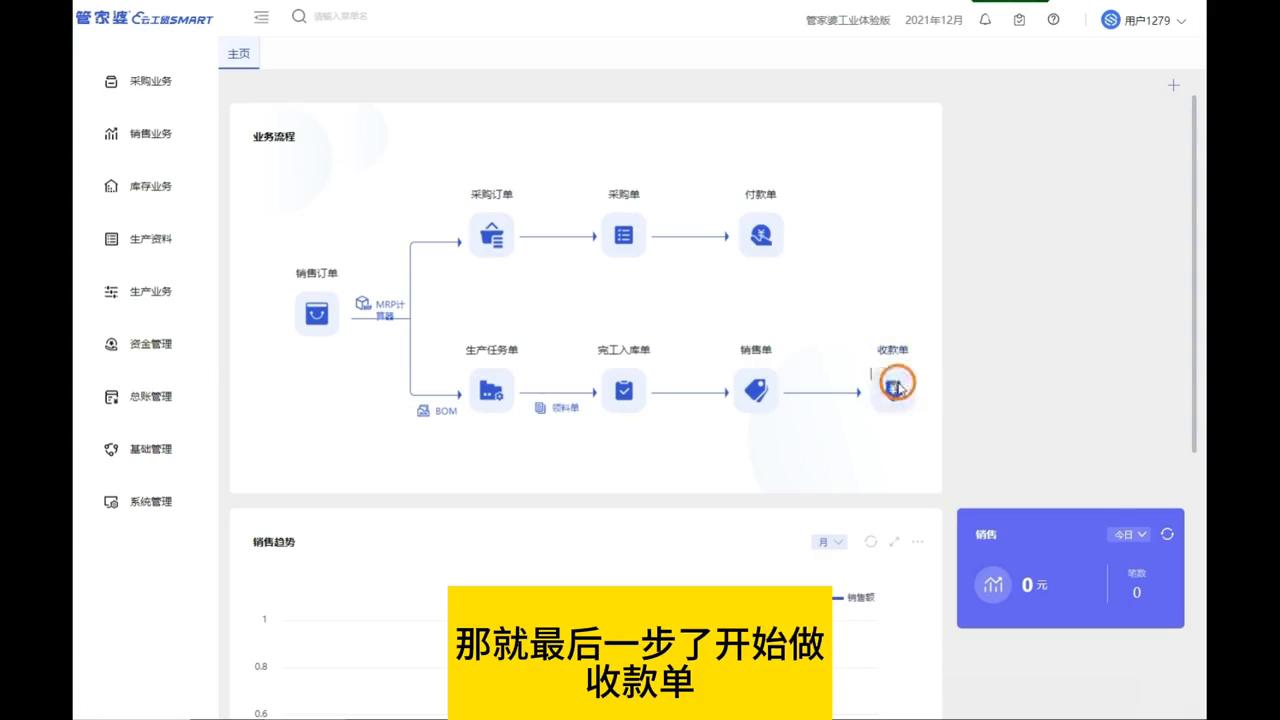
Task: Click the 完工入库单 icon
Action: tap(623, 391)
